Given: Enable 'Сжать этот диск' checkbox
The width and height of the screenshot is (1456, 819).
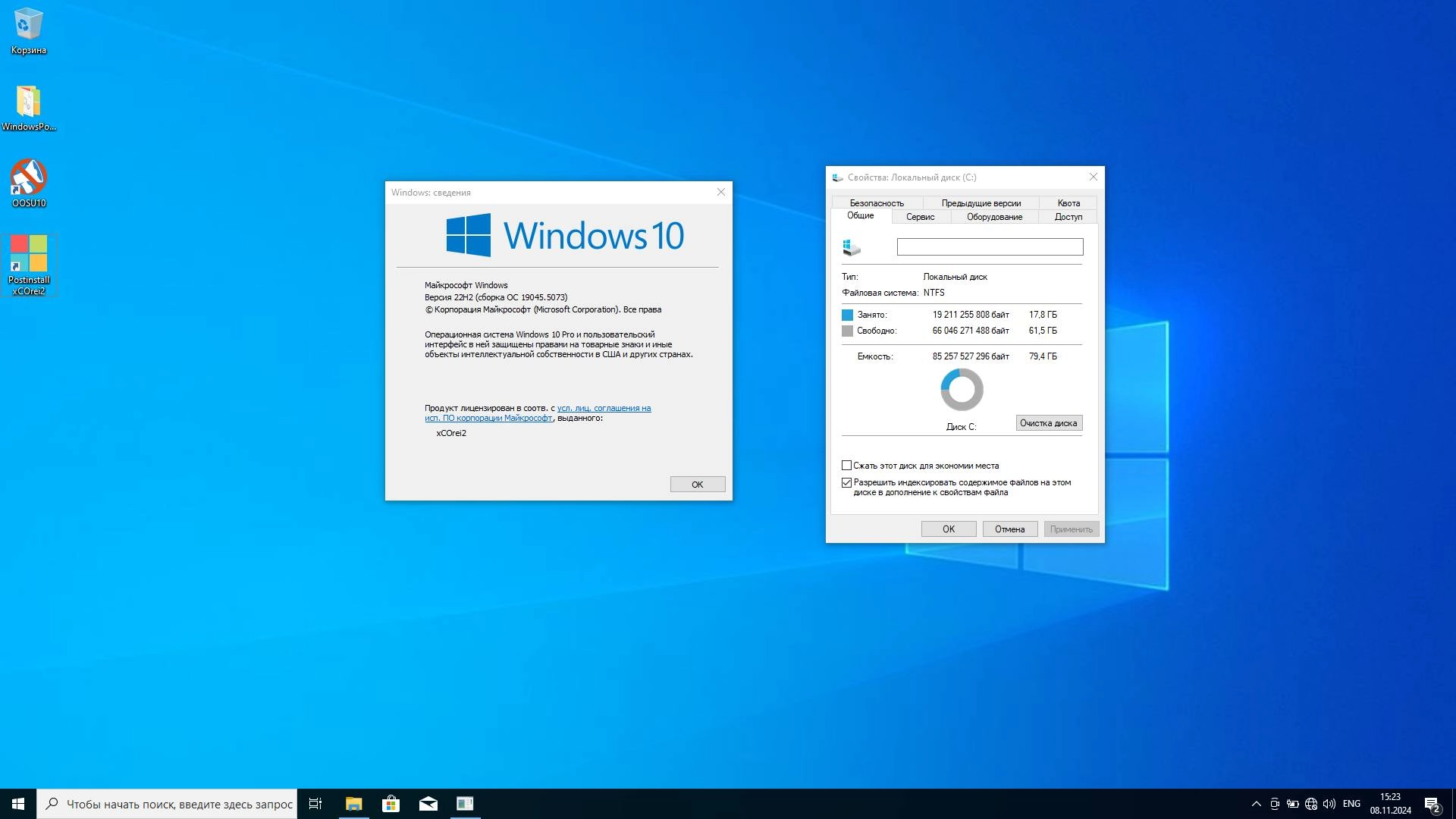Looking at the screenshot, I should click(846, 466).
